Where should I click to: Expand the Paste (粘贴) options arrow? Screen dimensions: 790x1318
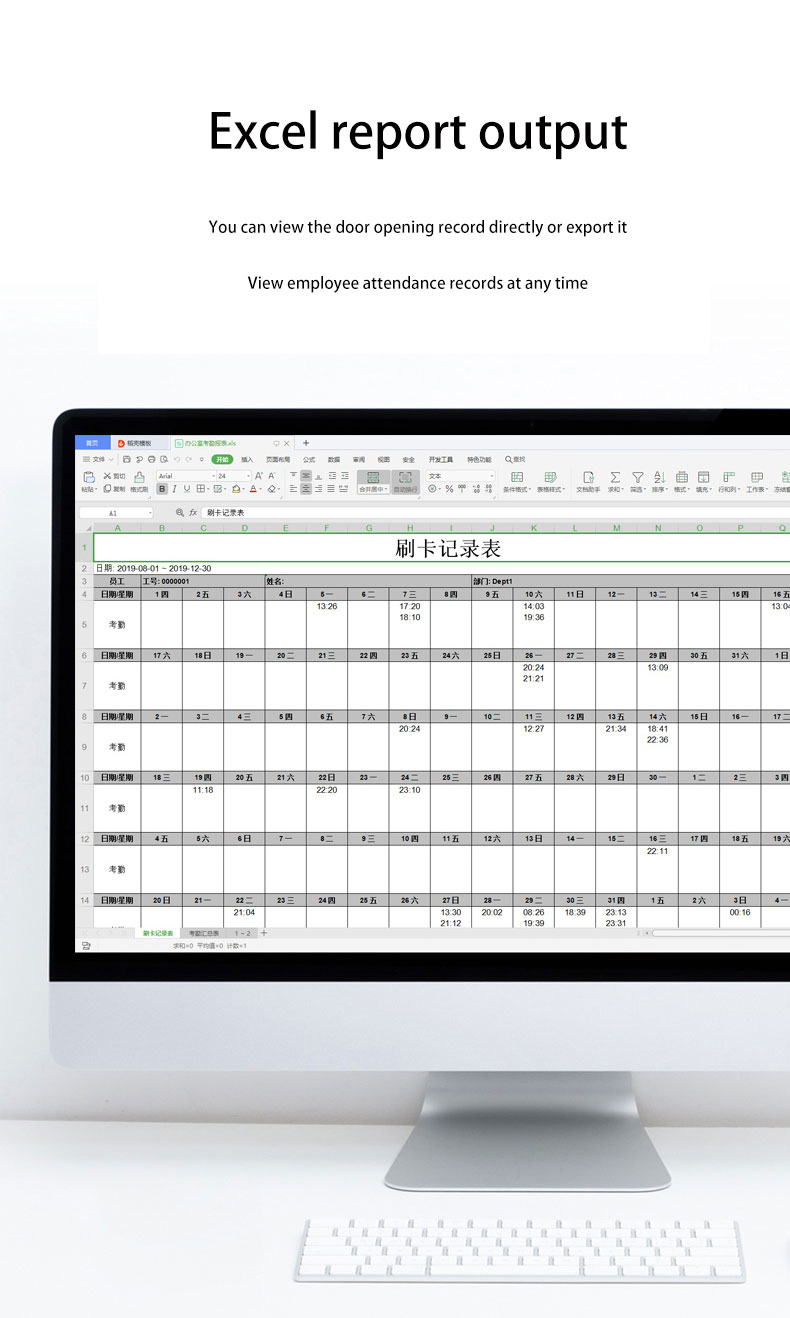pos(96,489)
